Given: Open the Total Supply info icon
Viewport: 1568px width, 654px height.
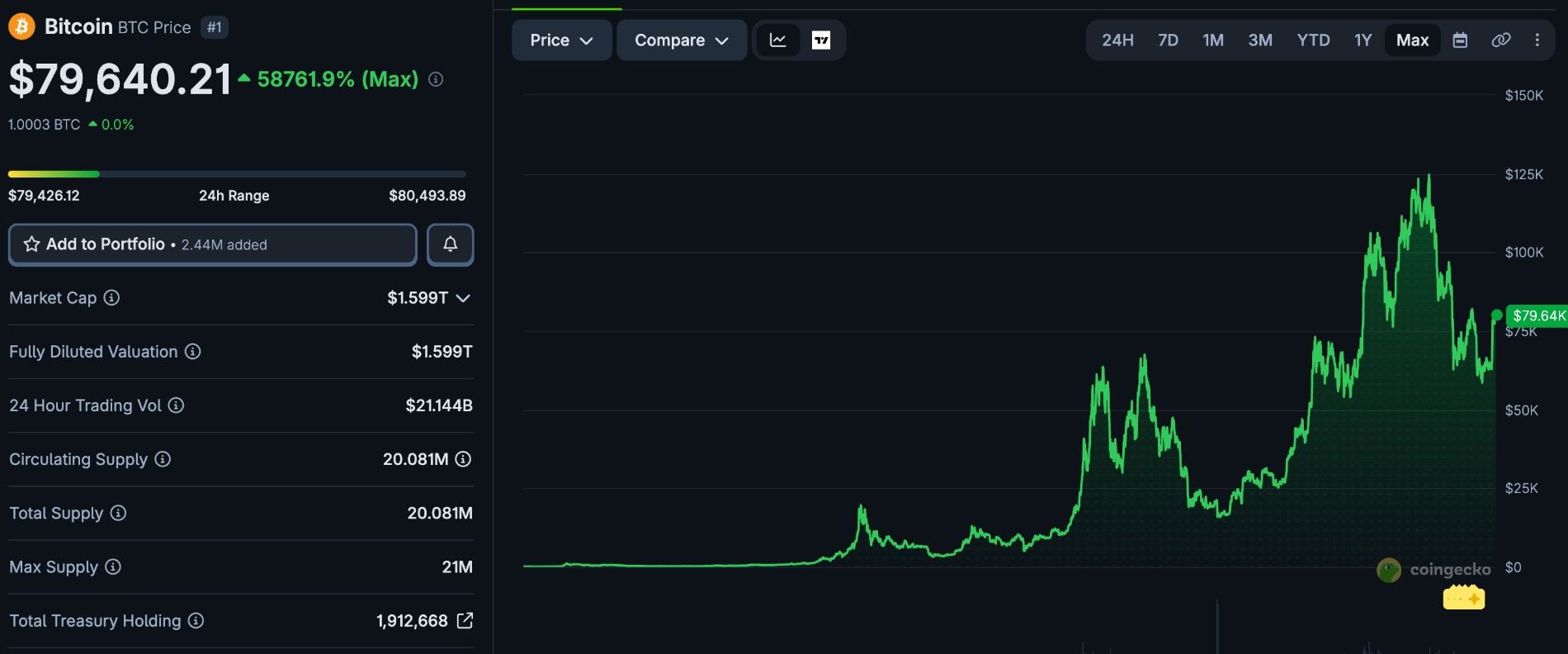Looking at the screenshot, I should [118, 513].
